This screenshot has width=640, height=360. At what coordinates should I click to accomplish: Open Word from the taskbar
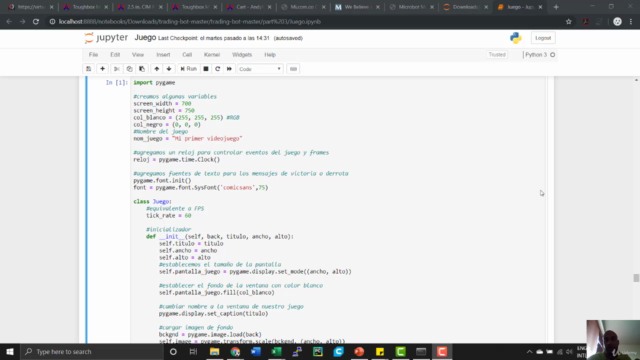point(256,351)
